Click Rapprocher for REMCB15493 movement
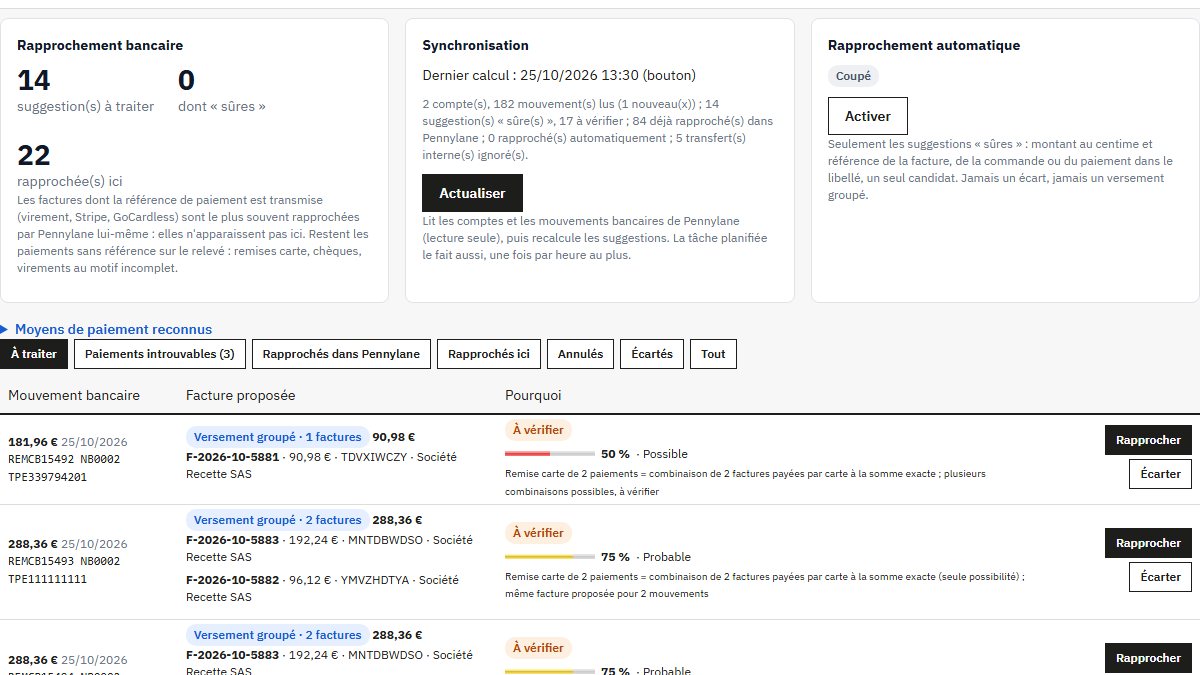 1148,543
